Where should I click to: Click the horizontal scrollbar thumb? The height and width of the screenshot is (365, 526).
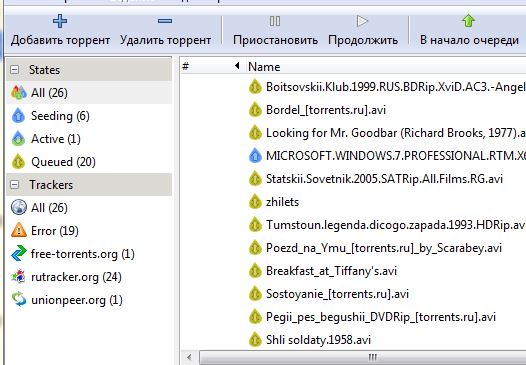[363, 357]
